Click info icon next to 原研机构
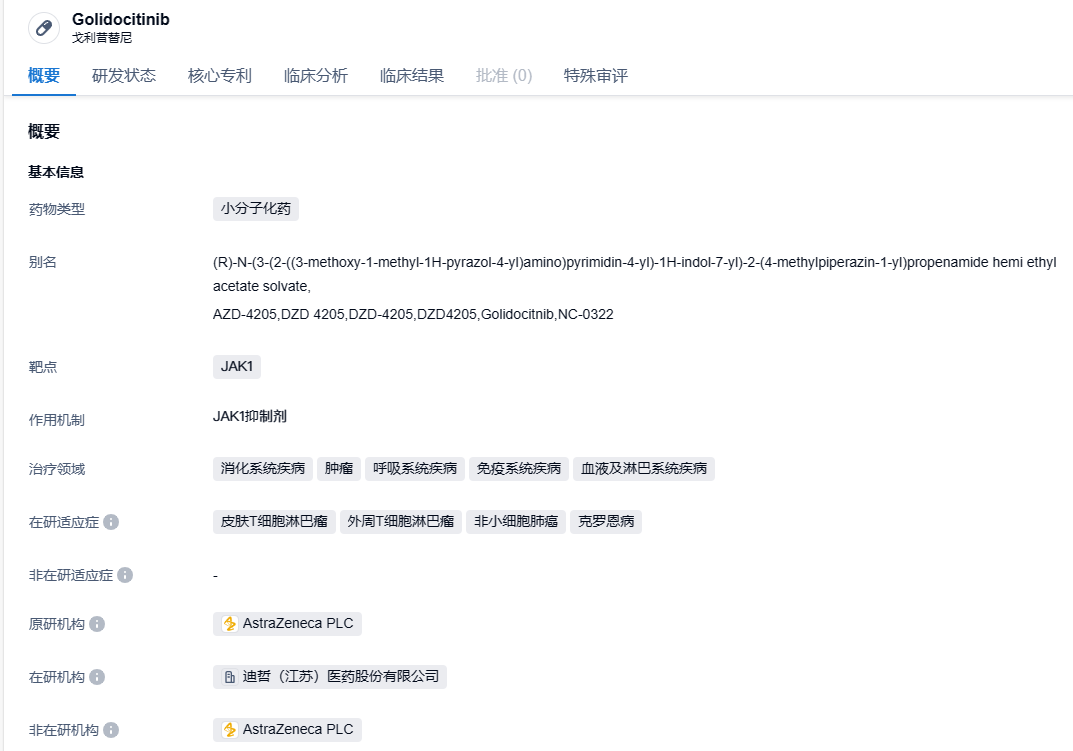 97,624
